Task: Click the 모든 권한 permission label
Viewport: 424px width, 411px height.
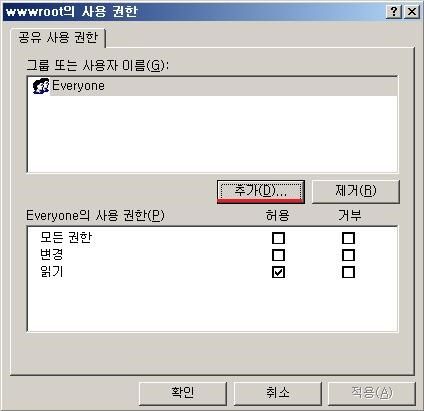Action: 66,238
